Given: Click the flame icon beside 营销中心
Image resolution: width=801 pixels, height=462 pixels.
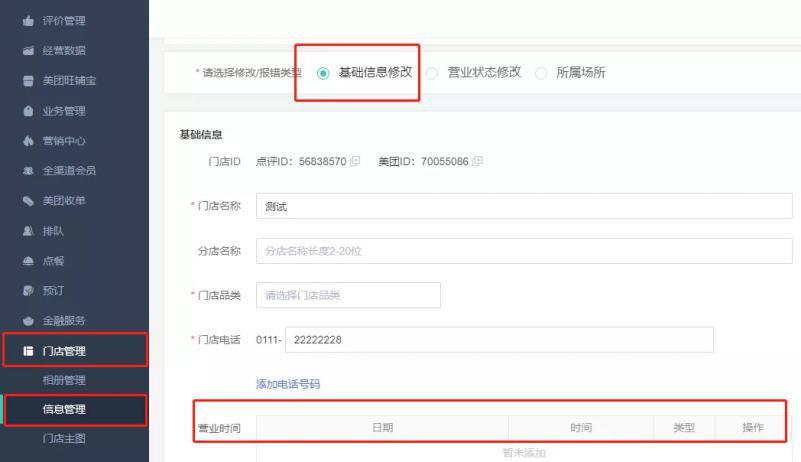Looking at the screenshot, I should (x=28, y=141).
